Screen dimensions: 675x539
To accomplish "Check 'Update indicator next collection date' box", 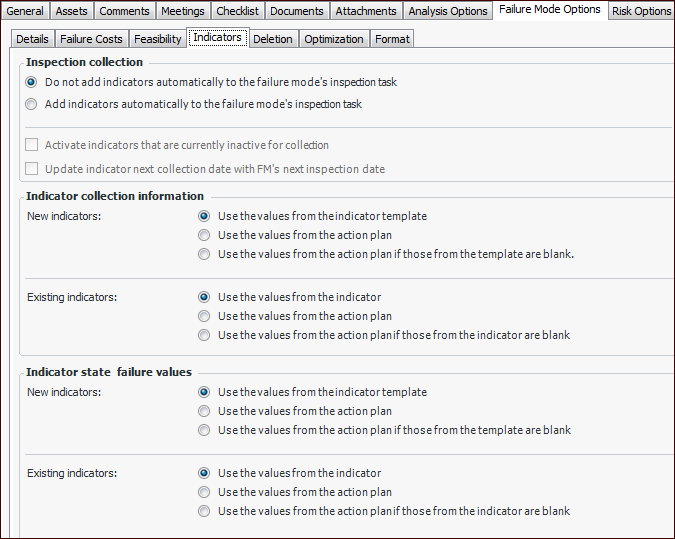I will (x=32, y=169).
